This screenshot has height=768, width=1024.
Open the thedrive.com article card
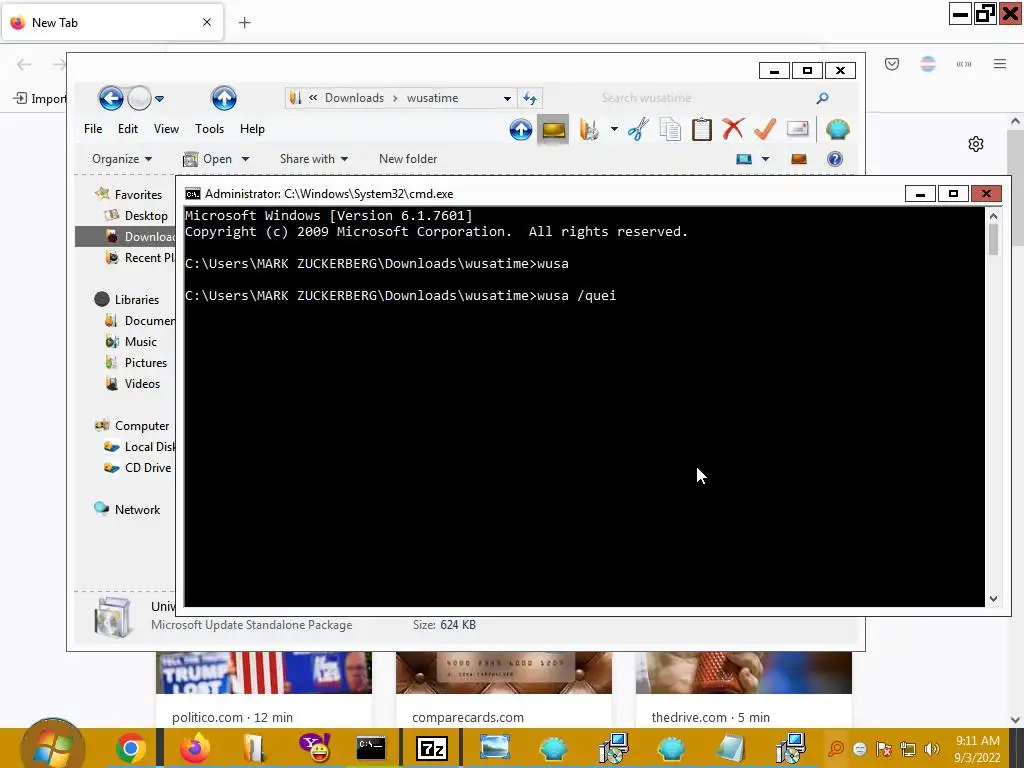tap(744, 689)
